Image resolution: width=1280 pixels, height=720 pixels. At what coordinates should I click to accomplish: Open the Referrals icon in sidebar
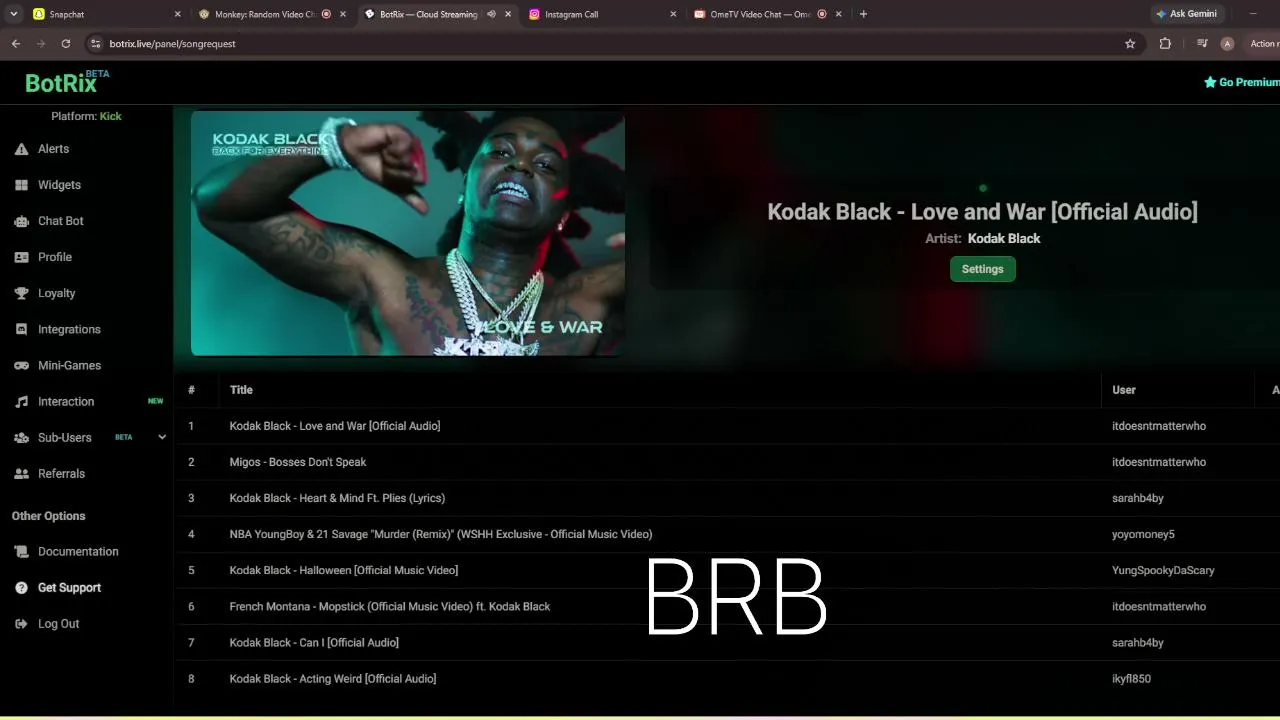21,474
